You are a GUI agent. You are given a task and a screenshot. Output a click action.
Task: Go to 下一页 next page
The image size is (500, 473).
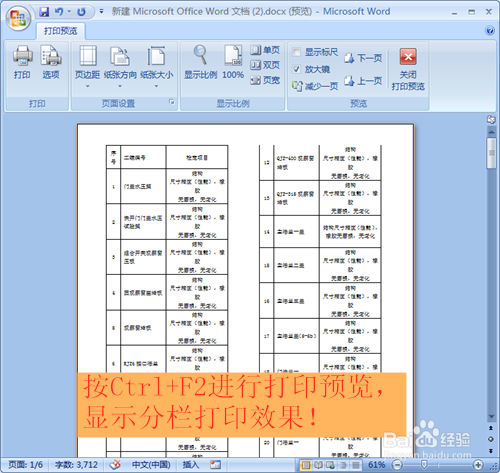click(x=363, y=58)
